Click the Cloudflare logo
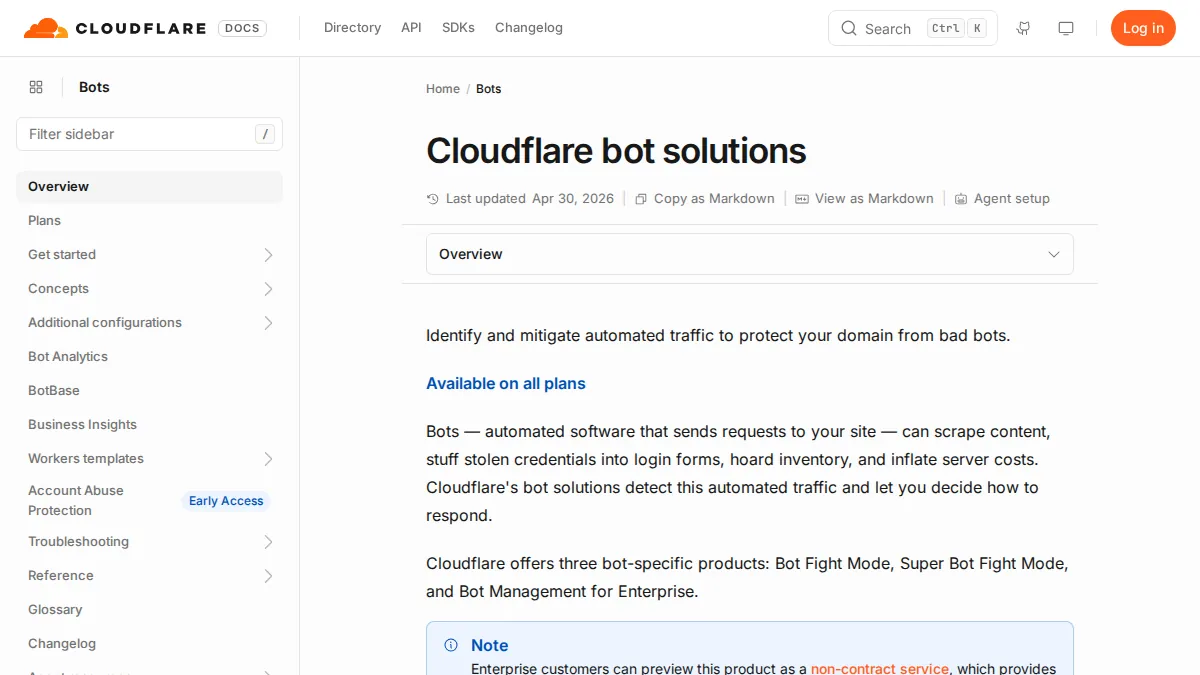The image size is (1200, 675). tap(115, 28)
